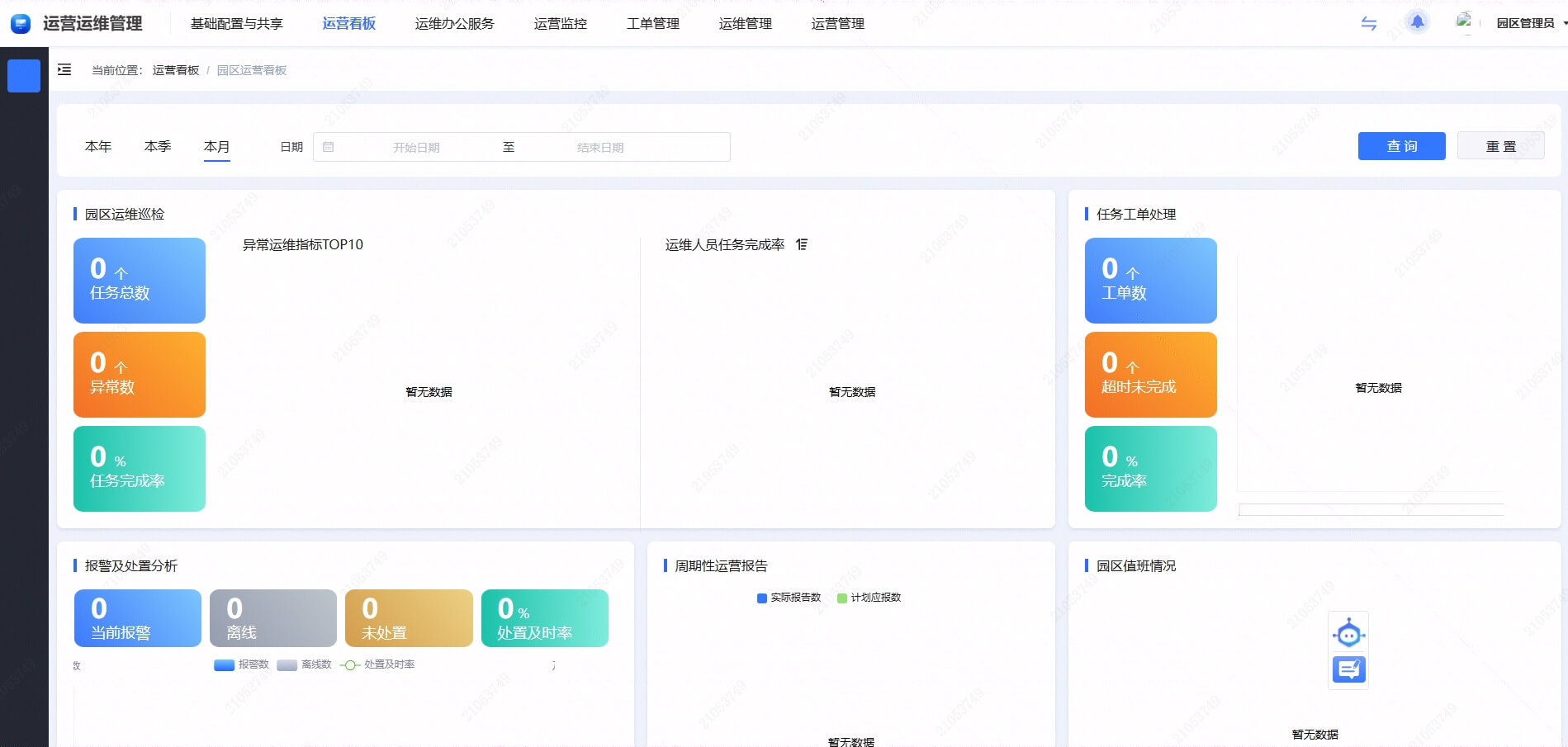Click the 园区运营看板 breadcrumb
Image resolution: width=1568 pixels, height=747 pixels.
point(252,70)
